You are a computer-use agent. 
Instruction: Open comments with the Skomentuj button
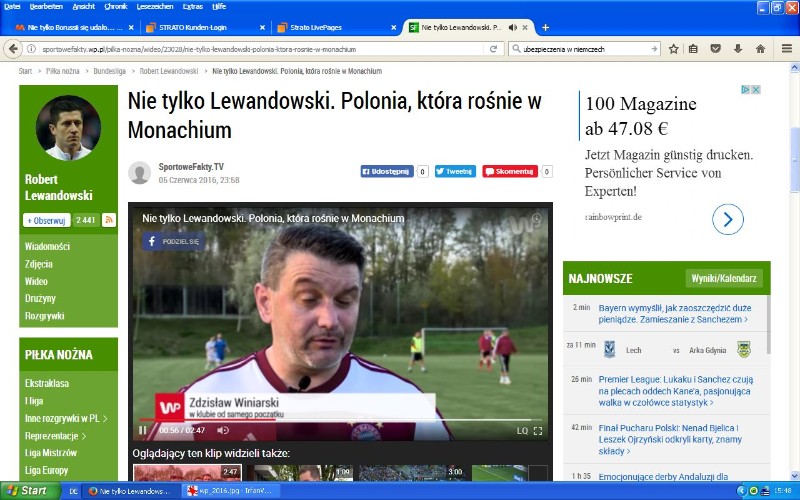(x=510, y=171)
